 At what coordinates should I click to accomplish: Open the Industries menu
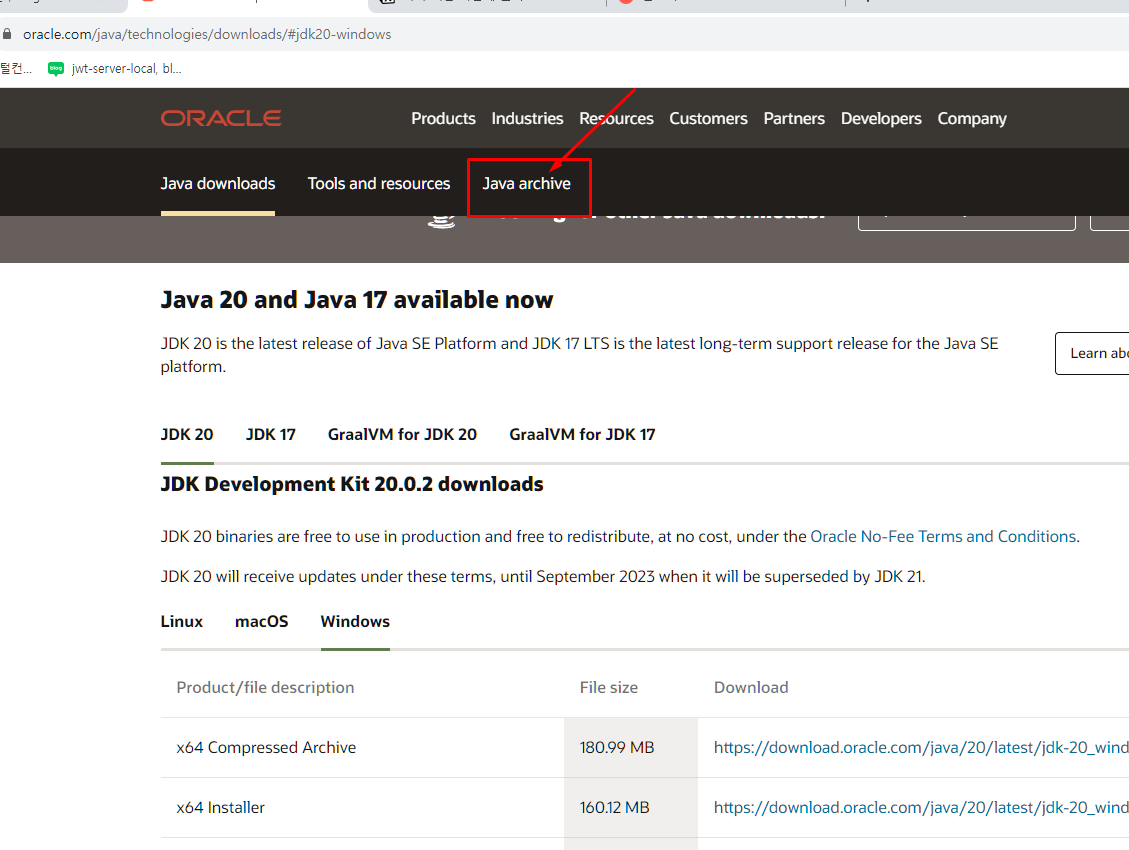click(527, 118)
